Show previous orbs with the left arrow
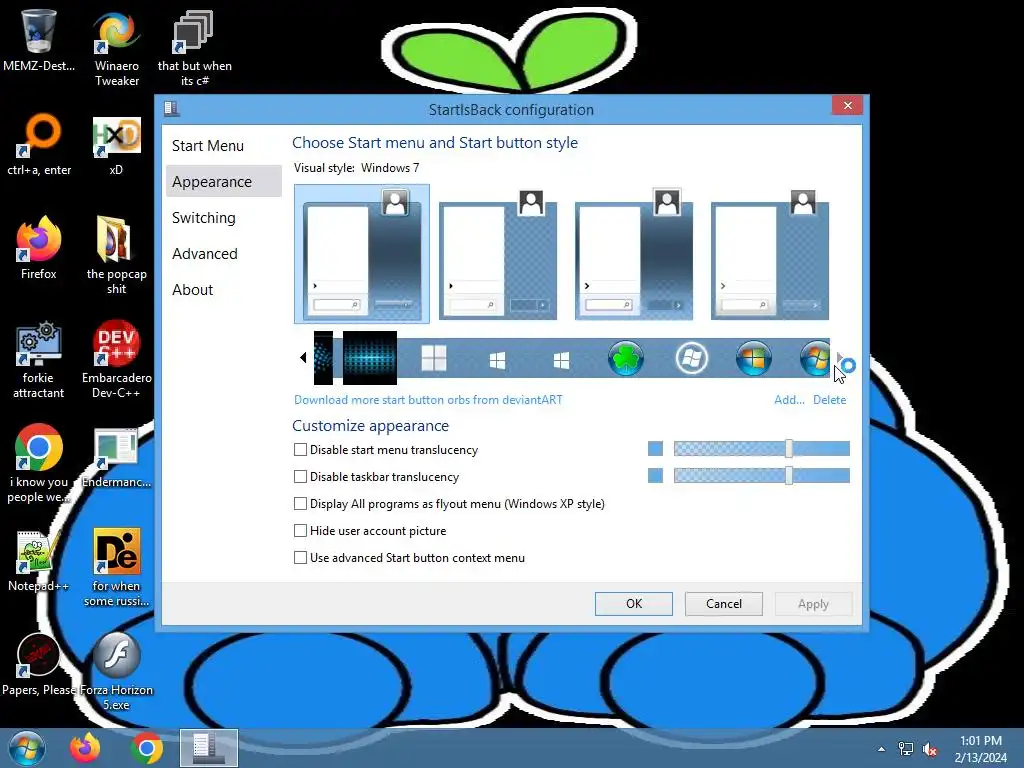Image resolution: width=1024 pixels, height=768 pixels. point(303,357)
